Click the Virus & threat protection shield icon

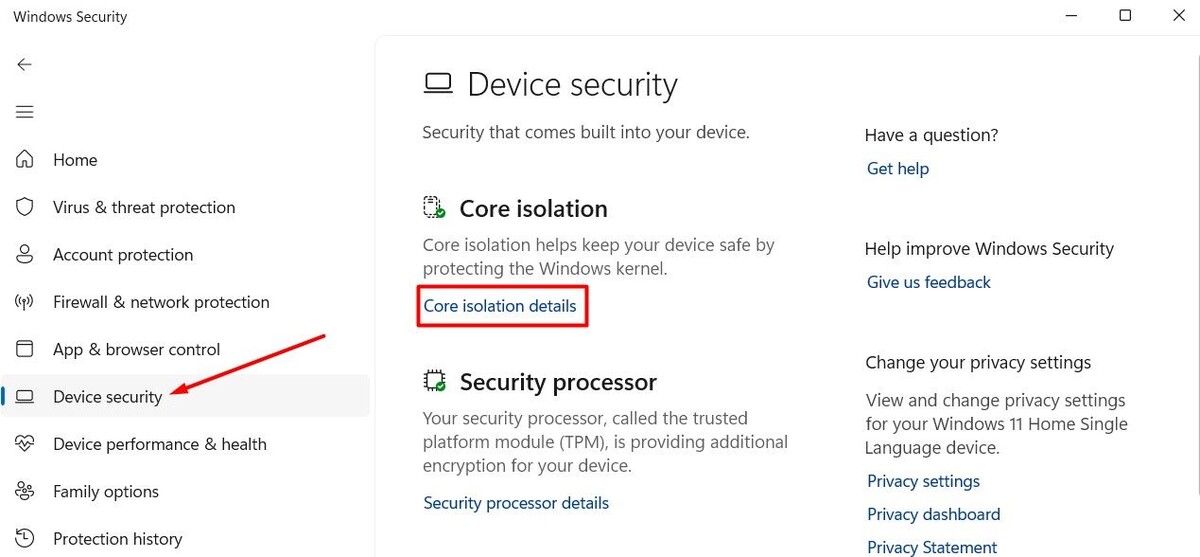[24, 207]
